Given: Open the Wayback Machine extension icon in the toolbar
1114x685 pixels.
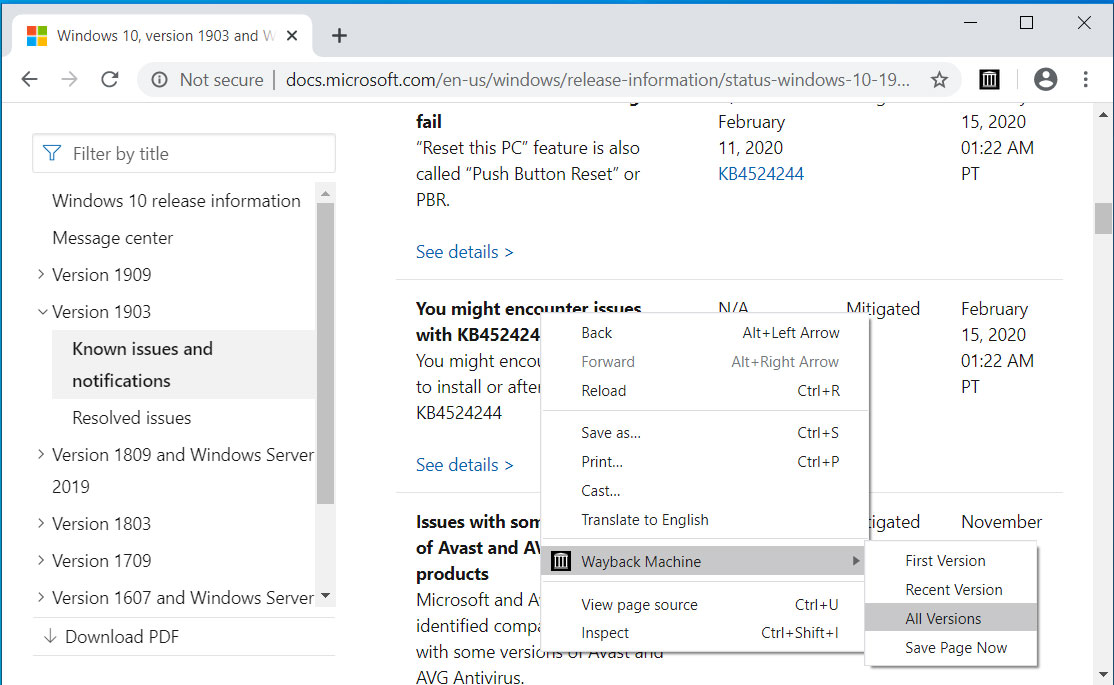Looking at the screenshot, I should 989,80.
